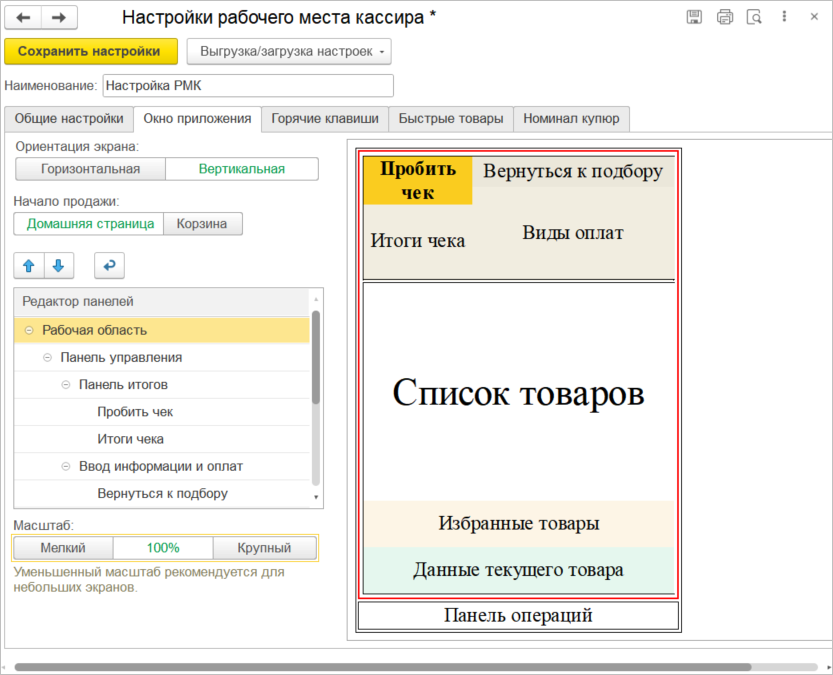This screenshot has width=833, height=675.
Task: Open the three-dots more menu
Action: point(786,17)
